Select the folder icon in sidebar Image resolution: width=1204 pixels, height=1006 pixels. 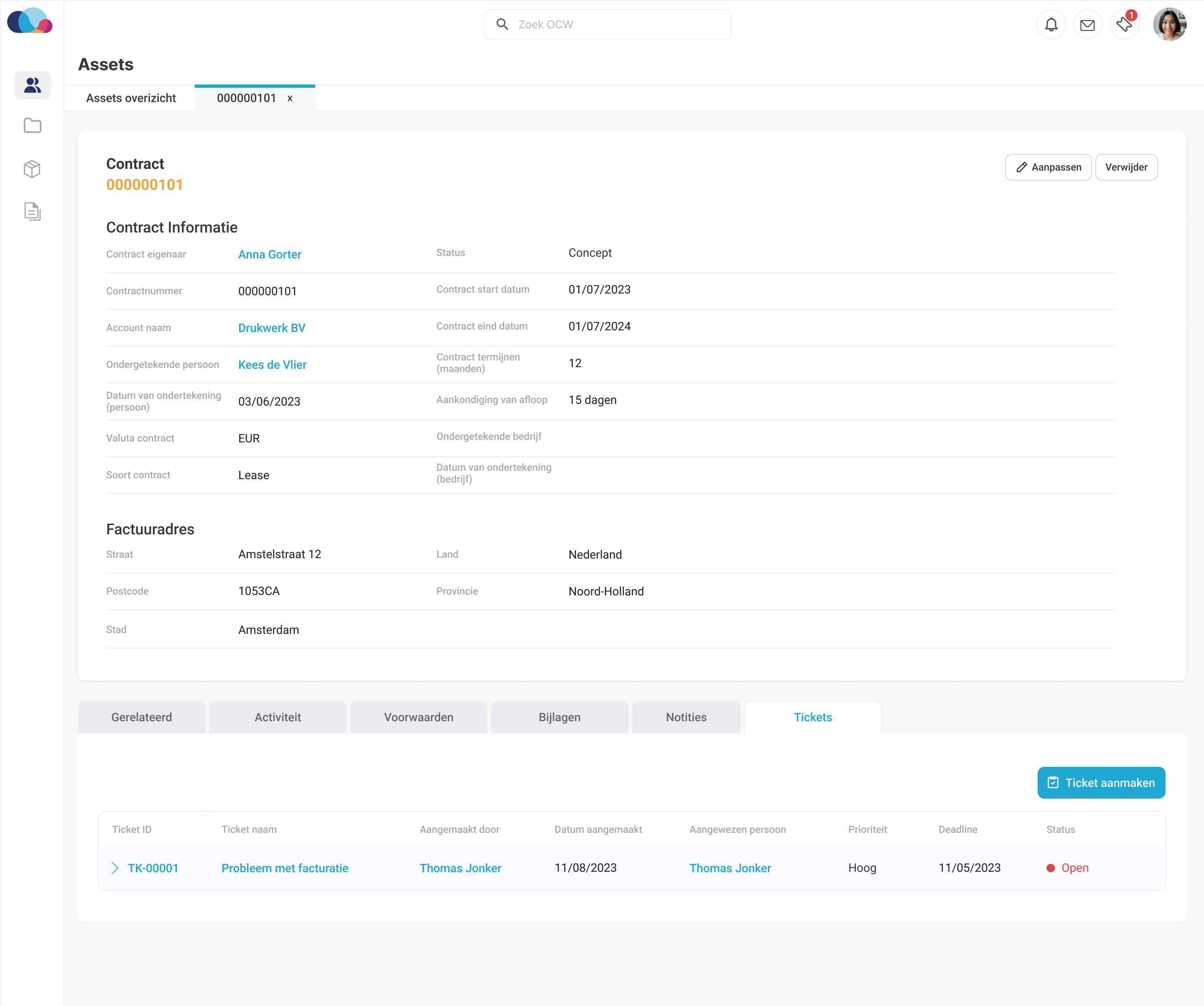click(33, 125)
